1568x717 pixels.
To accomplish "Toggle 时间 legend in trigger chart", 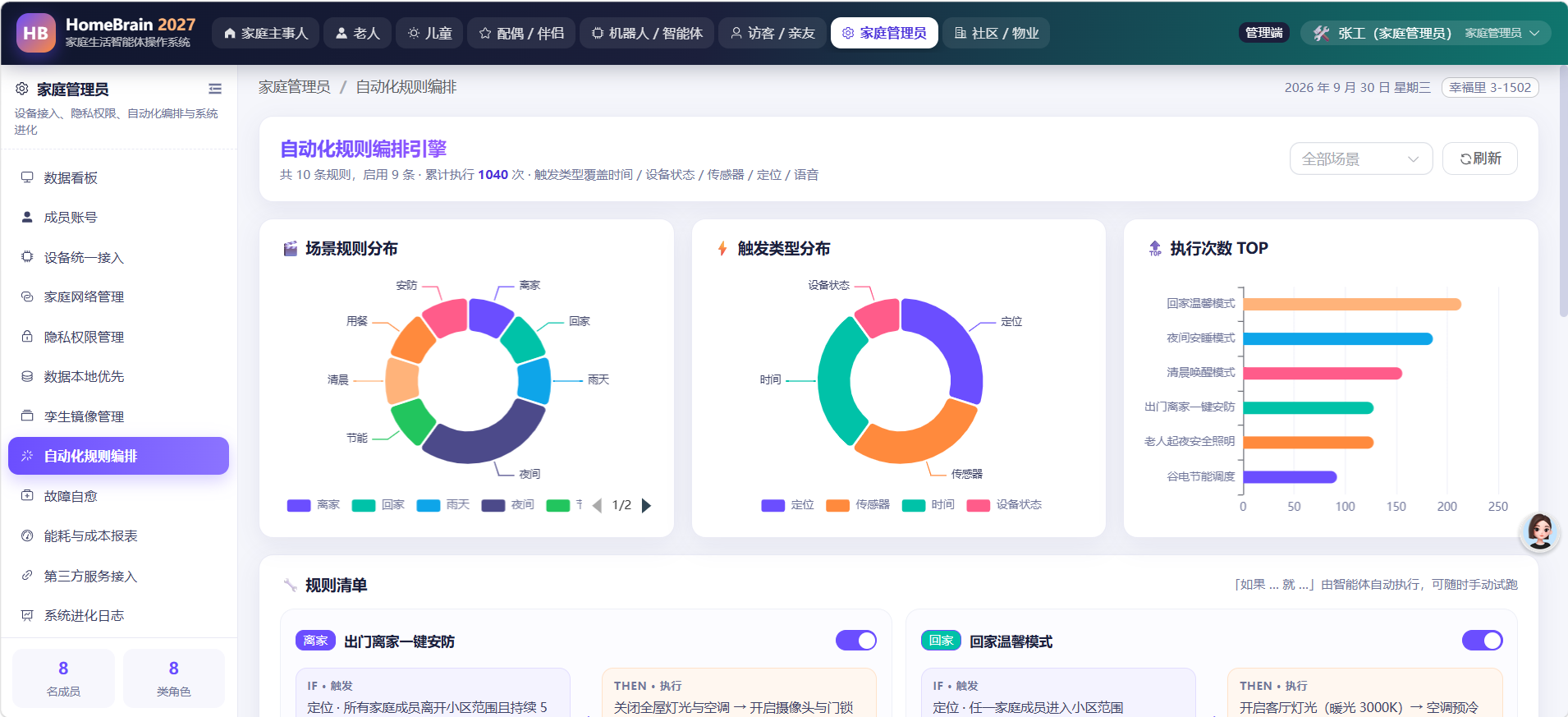I will (928, 505).
